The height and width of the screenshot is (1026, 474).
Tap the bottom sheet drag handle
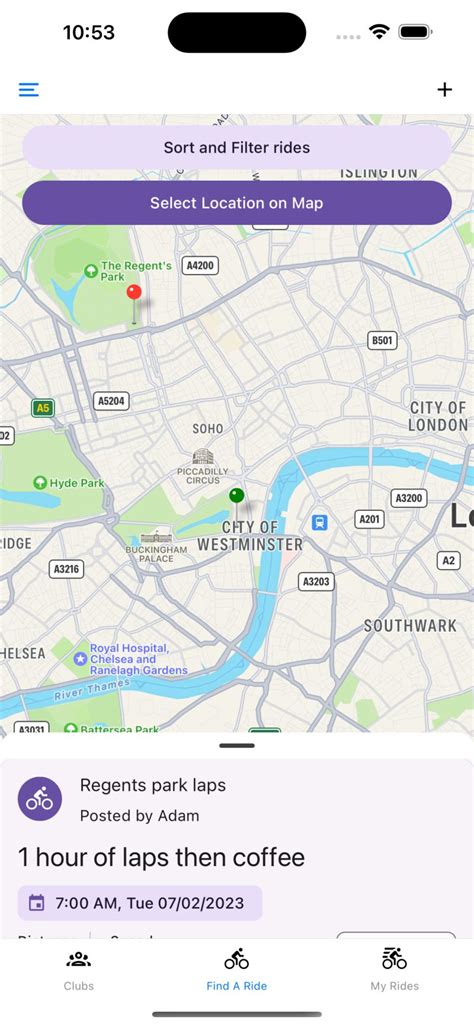[x=237, y=745]
